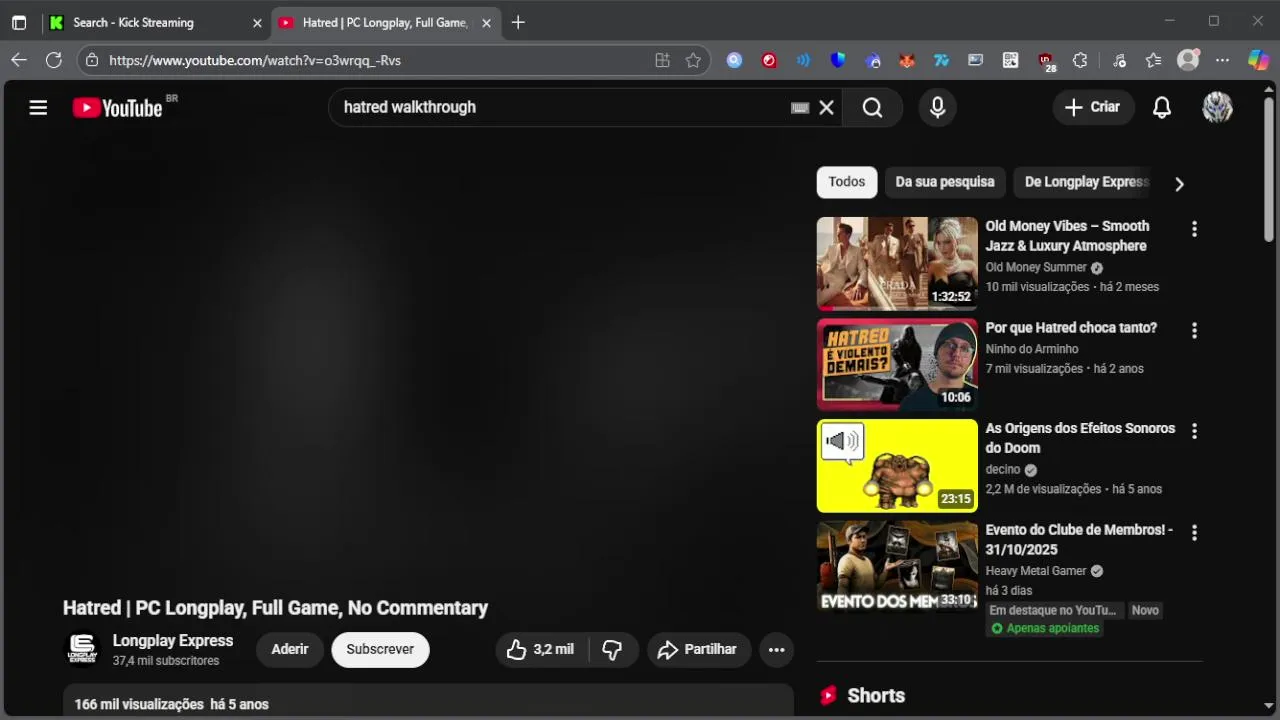The width and height of the screenshot is (1280, 720).
Task: Open the Doom sound effects yellow thumbnail
Action: click(x=897, y=465)
